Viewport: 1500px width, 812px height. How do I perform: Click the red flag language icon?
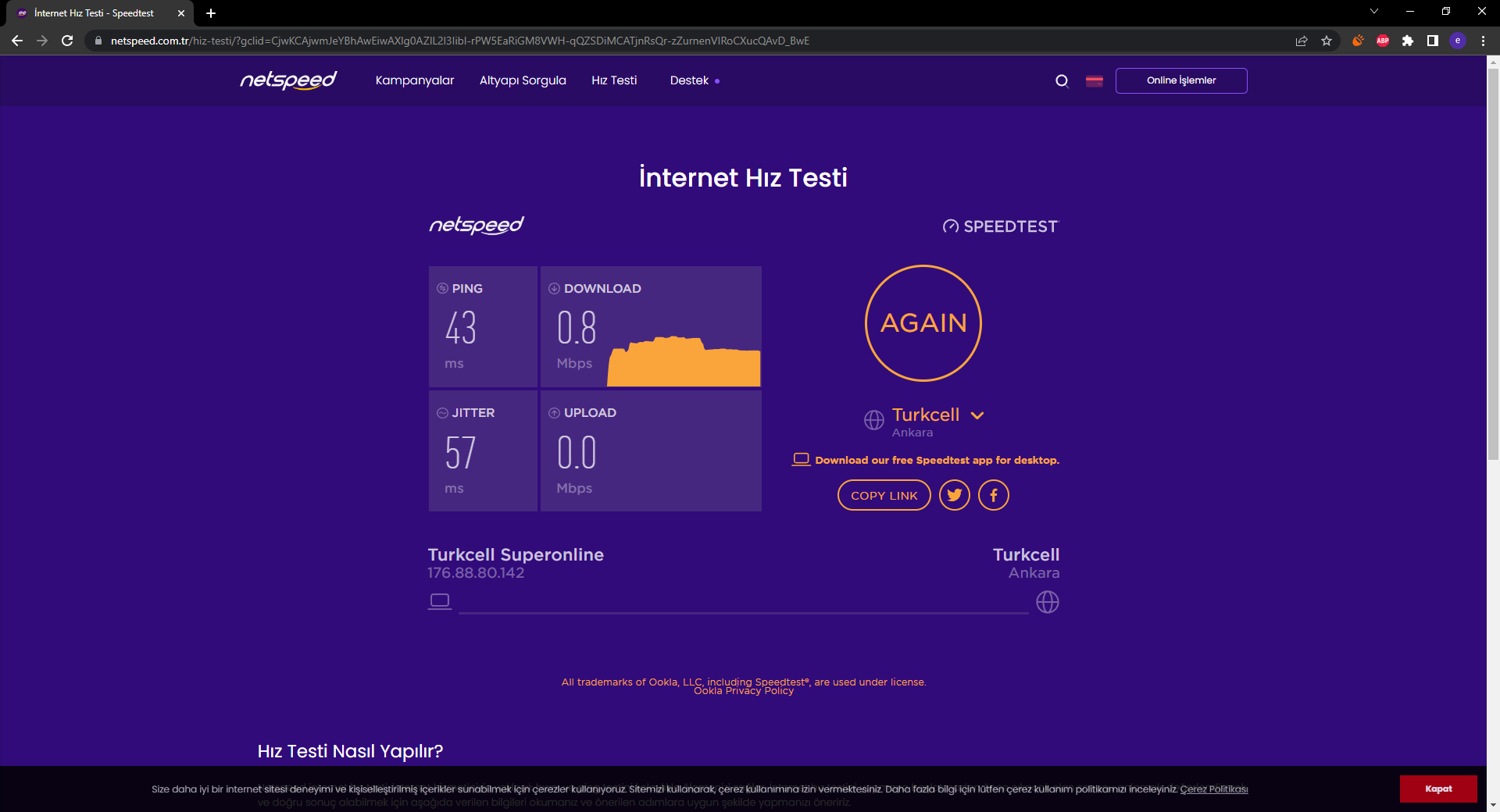coord(1095,80)
